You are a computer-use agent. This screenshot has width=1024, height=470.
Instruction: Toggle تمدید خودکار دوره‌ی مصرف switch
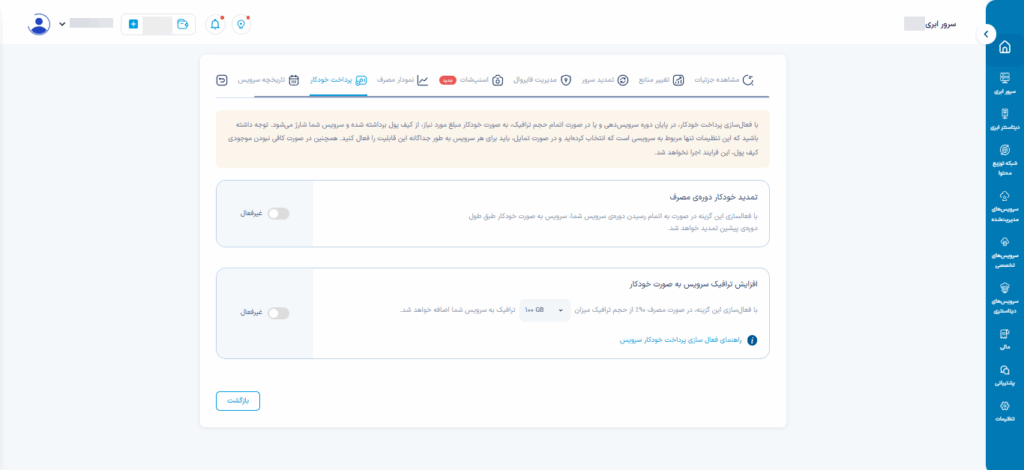(278, 213)
